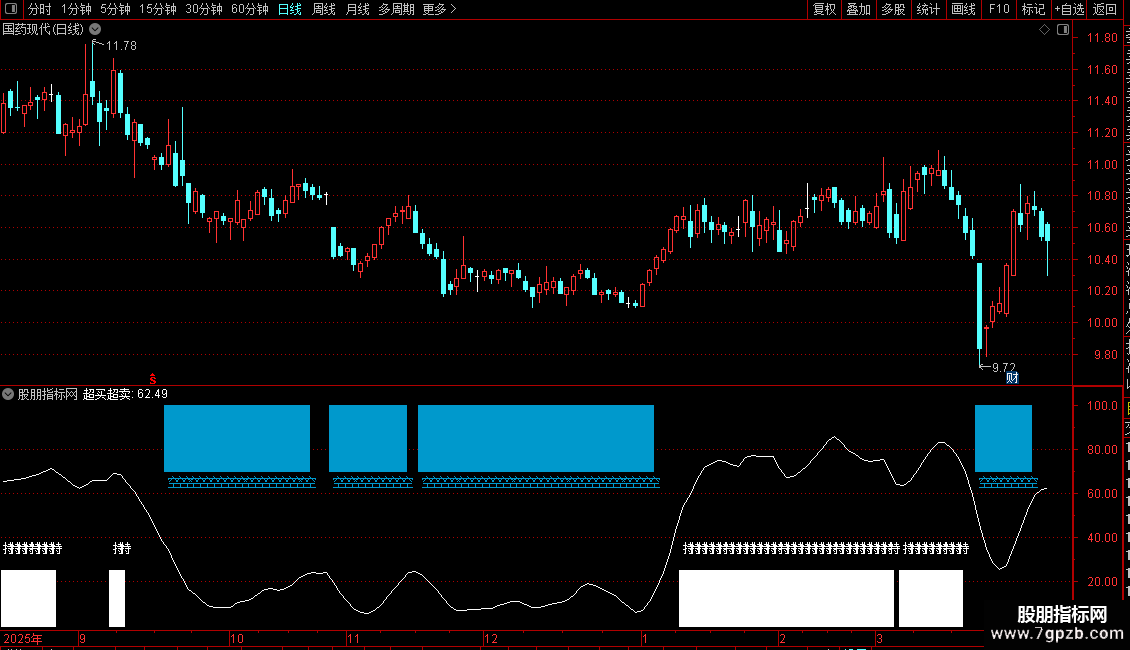Image resolution: width=1130 pixels, height=650 pixels.
Task: Click the 财 finance marker icon
Action: (x=1012, y=378)
